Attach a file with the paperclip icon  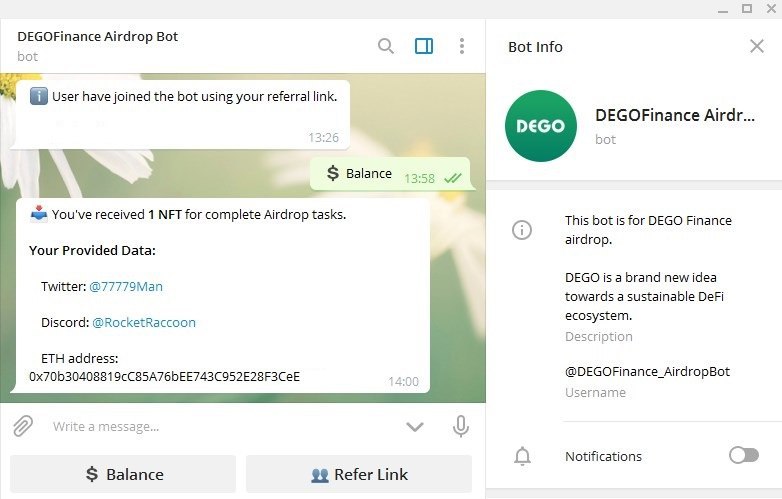(22, 426)
